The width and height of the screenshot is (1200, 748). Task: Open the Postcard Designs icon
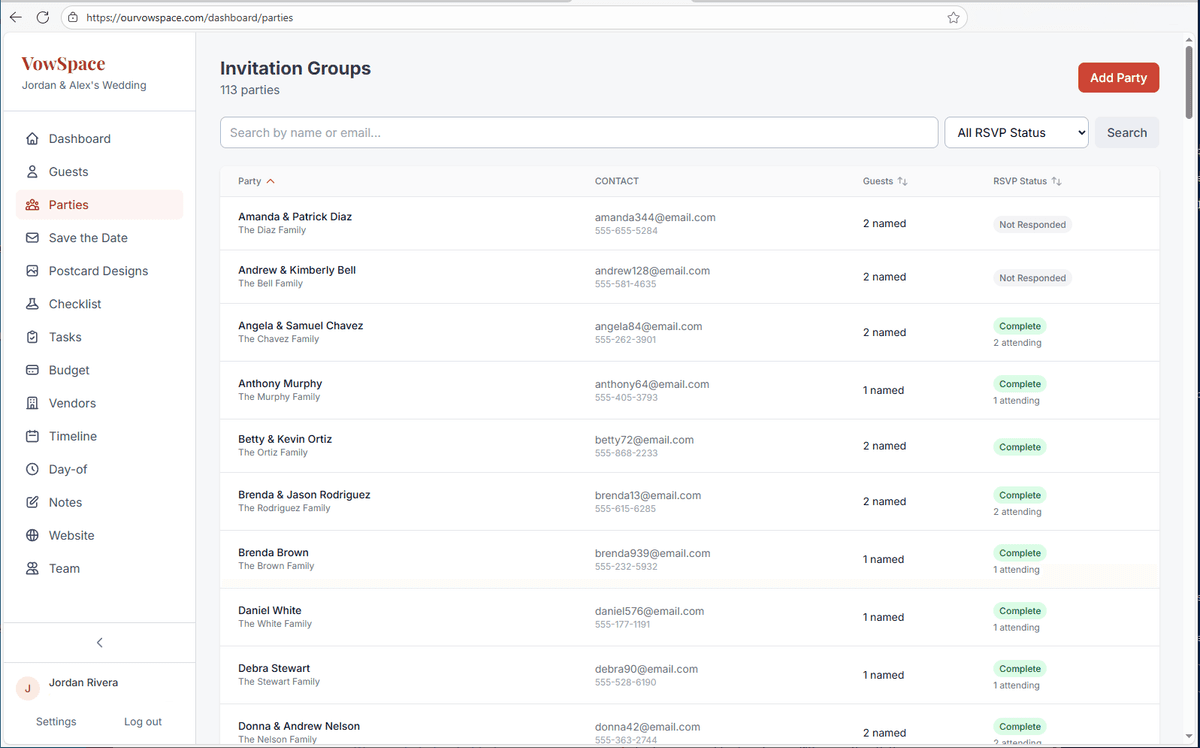[x=33, y=270]
